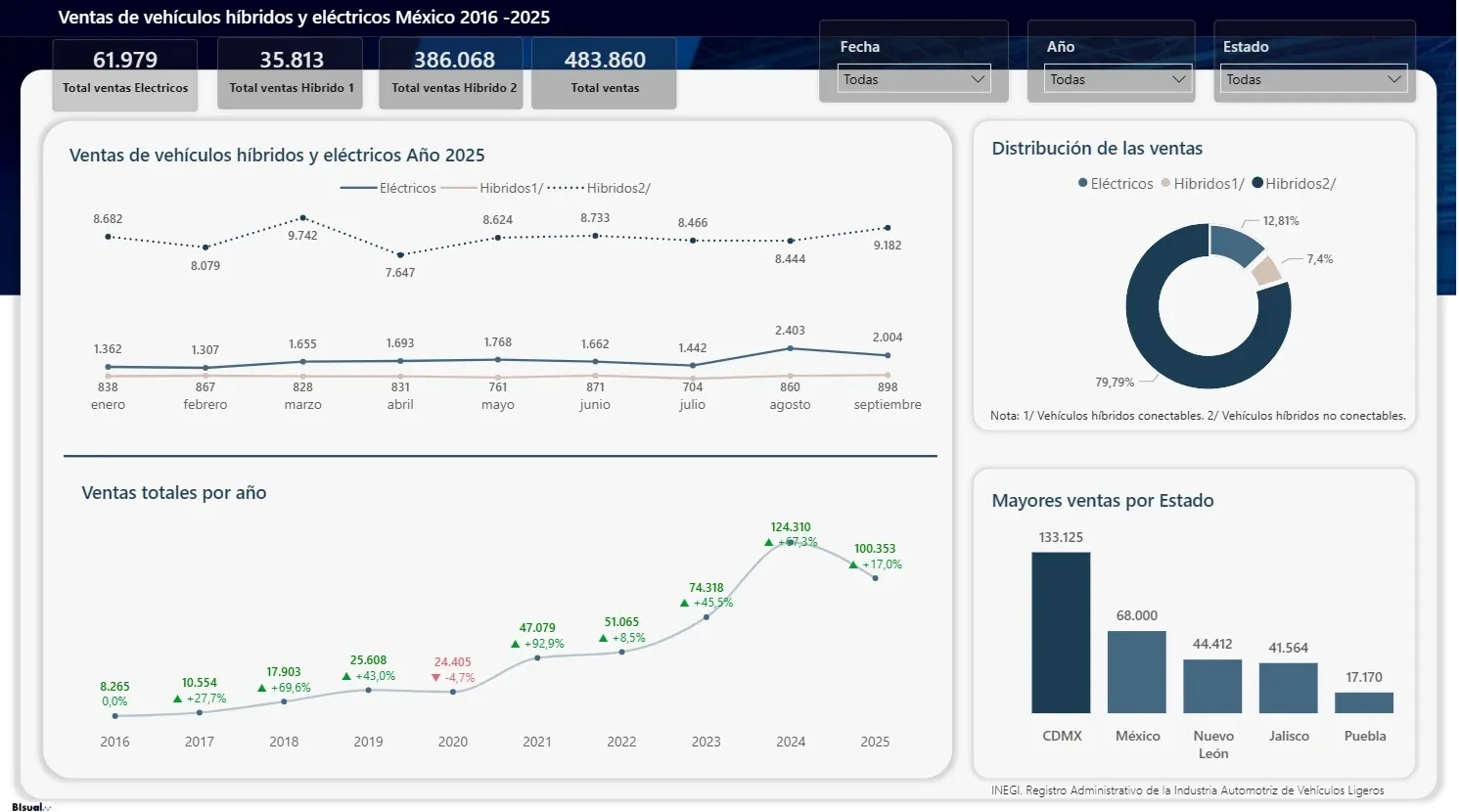Click the 7,4% beige donut slice
Viewport: 1459px width, 812px height.
(x=1265, y=271)
